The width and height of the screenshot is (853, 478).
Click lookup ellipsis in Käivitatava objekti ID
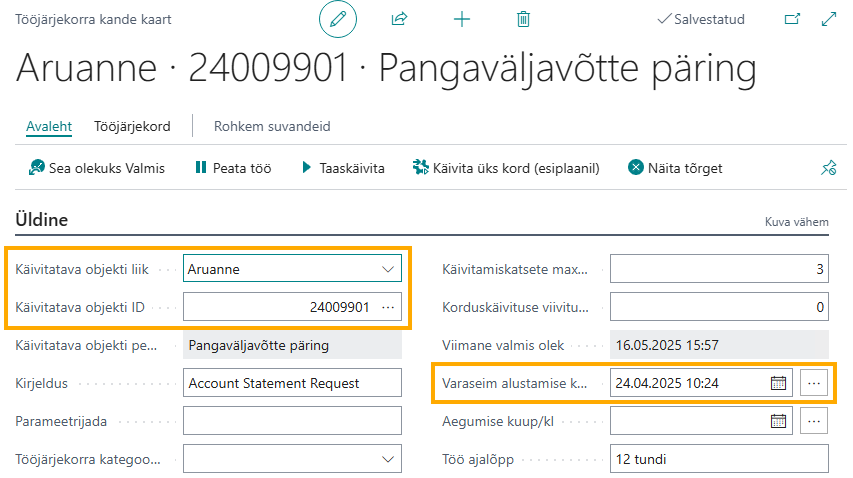[388, 307]
